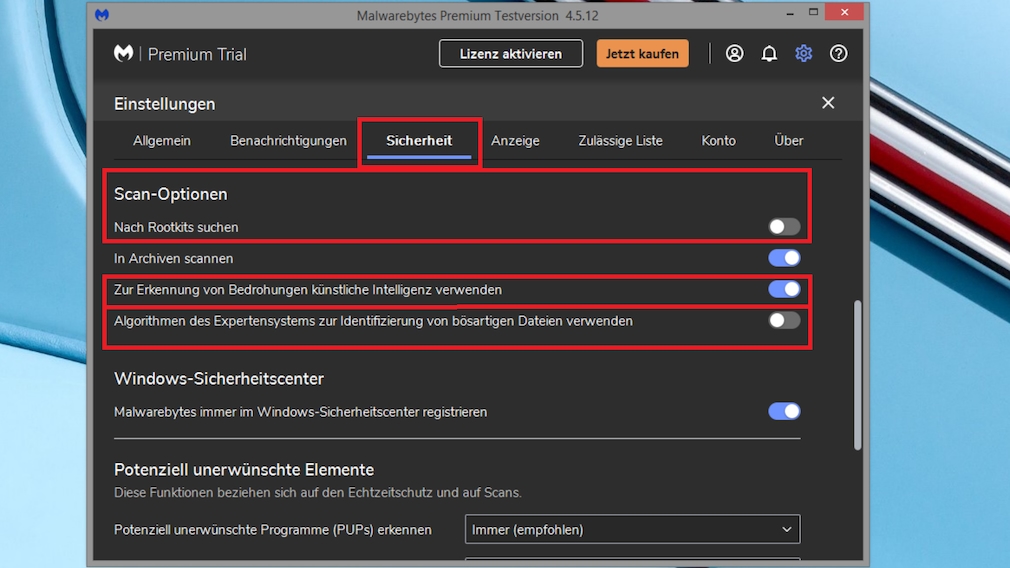
Task: Click the Premium Trial label
Action: 197,54
